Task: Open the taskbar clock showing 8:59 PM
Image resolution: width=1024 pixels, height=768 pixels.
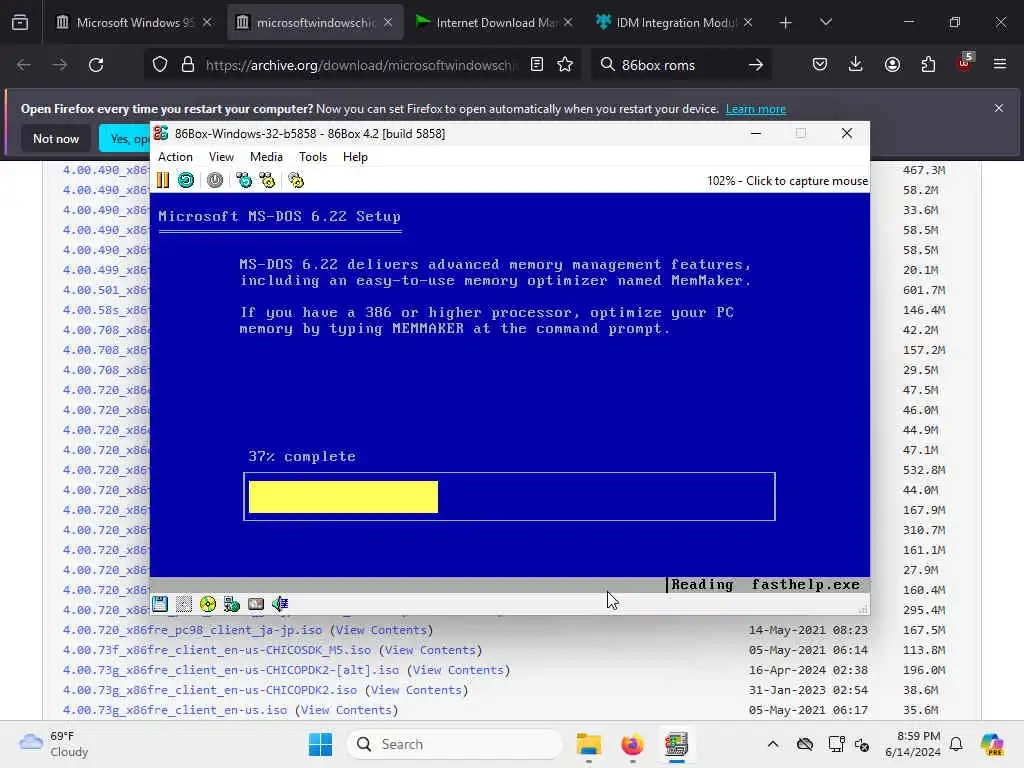Action: pyautogui.click(x=913, y=744)
